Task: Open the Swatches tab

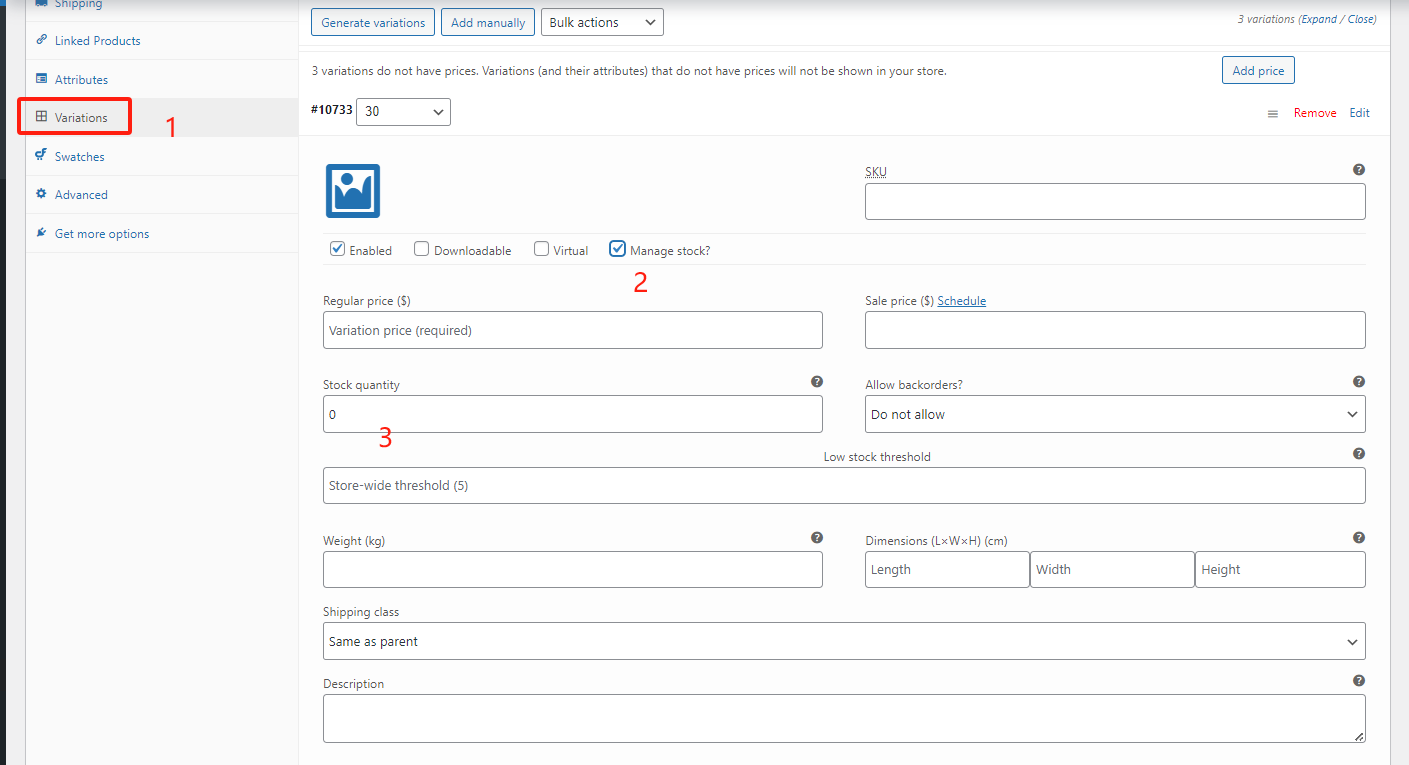Action: point(79,157)
